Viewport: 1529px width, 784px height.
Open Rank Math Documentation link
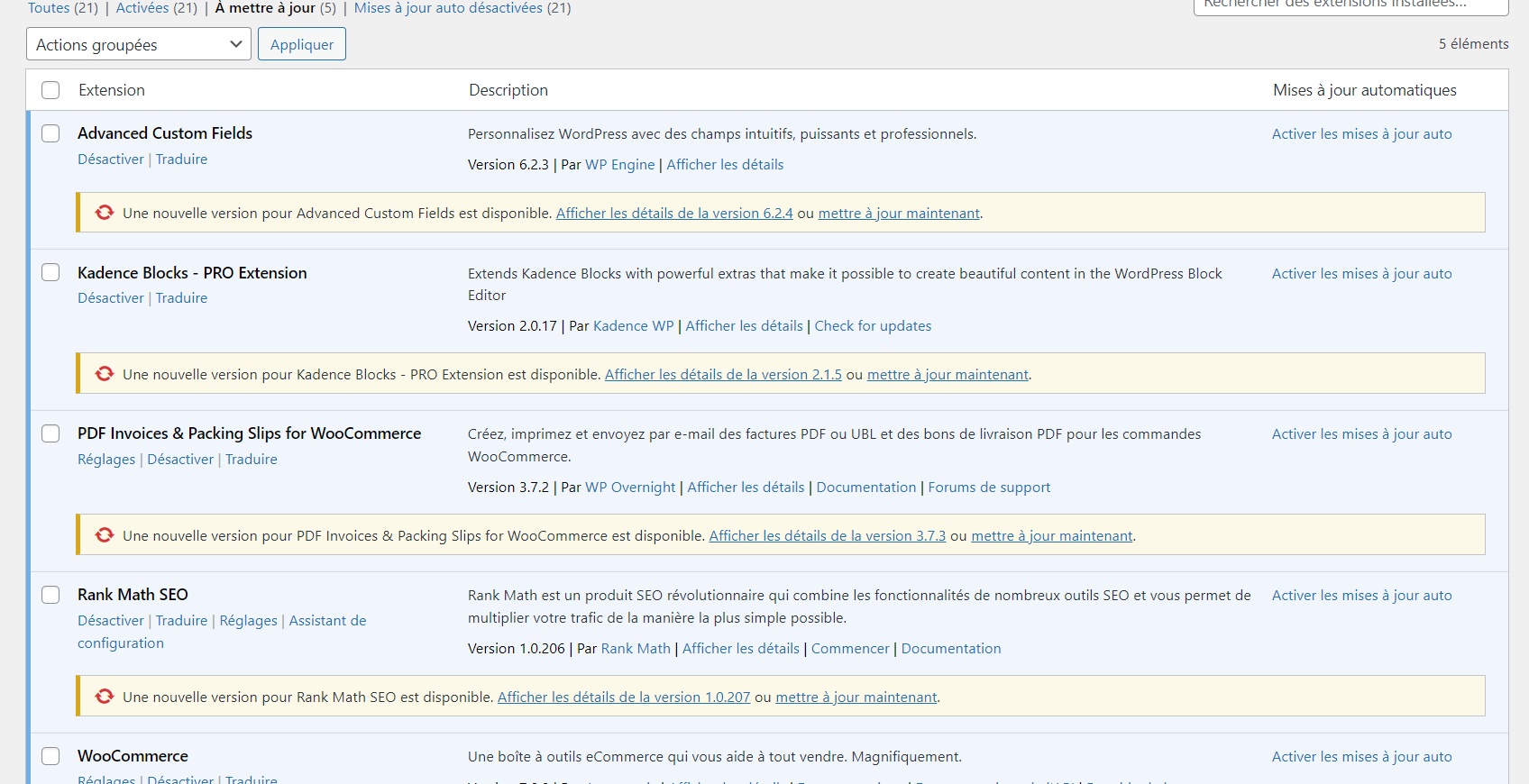951,648
